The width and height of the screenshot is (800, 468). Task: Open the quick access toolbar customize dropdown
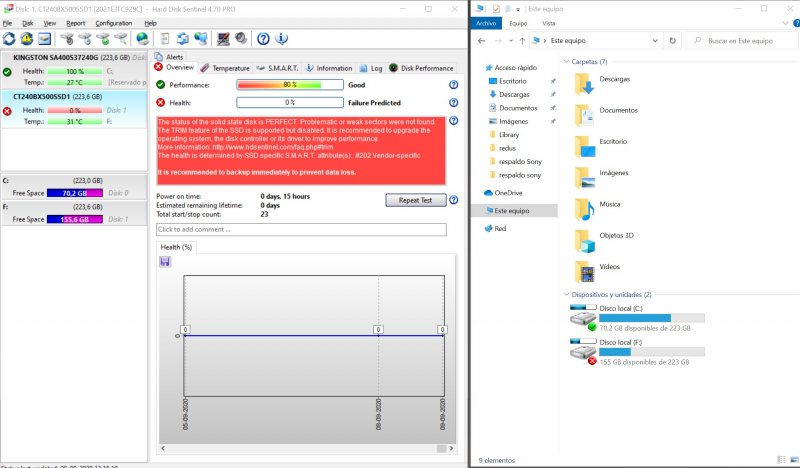pyautogui.click(x=517, y=9)
